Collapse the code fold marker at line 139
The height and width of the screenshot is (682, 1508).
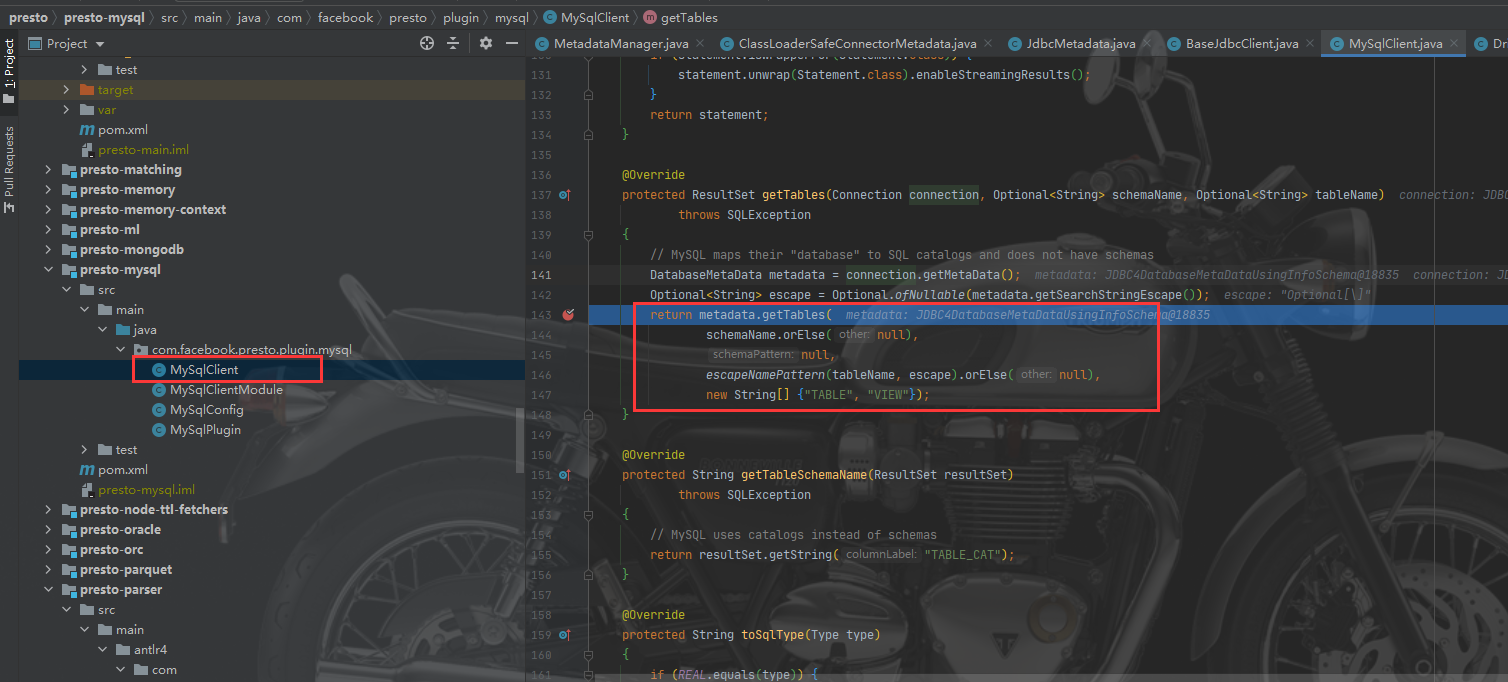(x=588, y=235)
